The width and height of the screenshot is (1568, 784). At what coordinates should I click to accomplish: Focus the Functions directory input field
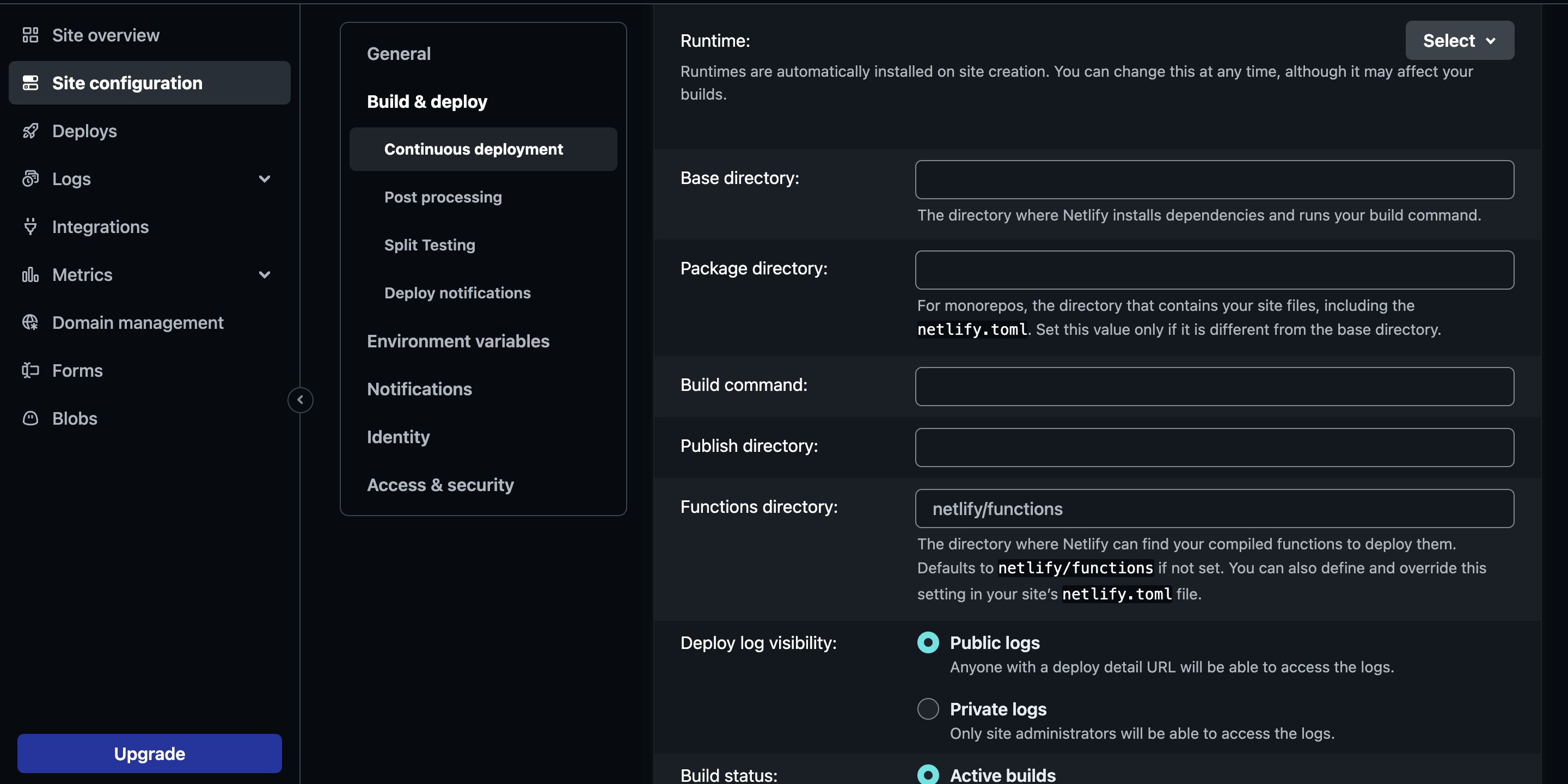coord(1214,509)
